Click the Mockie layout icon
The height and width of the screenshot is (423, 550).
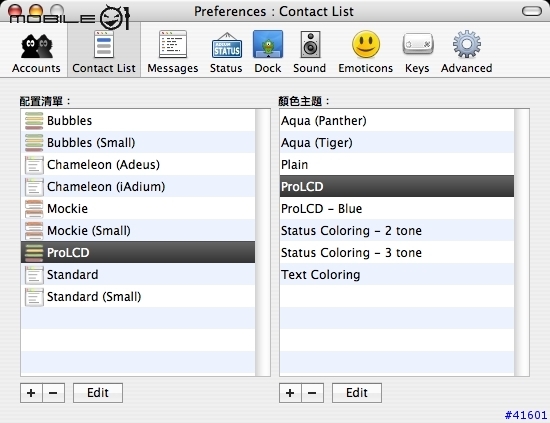point(34,209)
